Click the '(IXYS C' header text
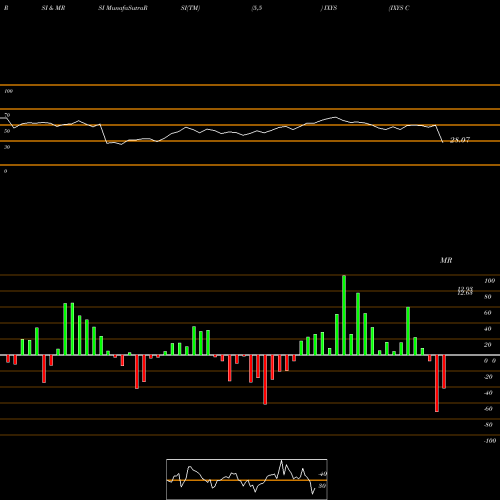 [399, 8]
